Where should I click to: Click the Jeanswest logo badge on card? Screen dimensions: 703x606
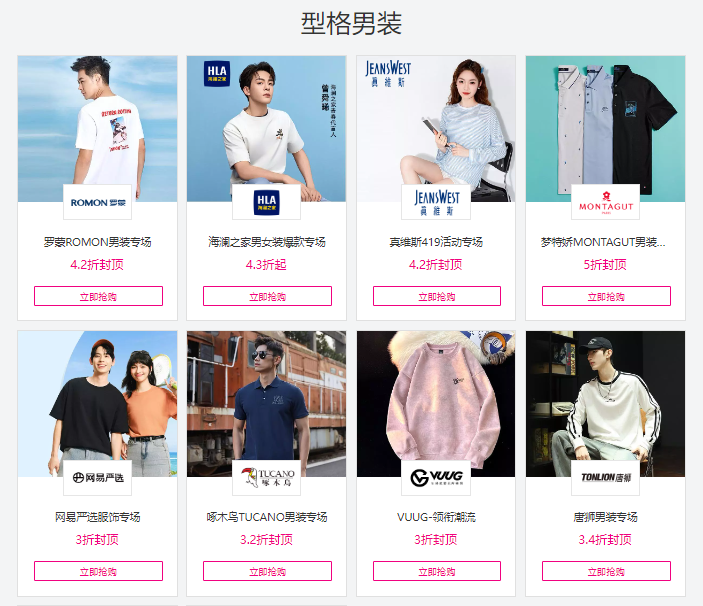pos(436,202)
